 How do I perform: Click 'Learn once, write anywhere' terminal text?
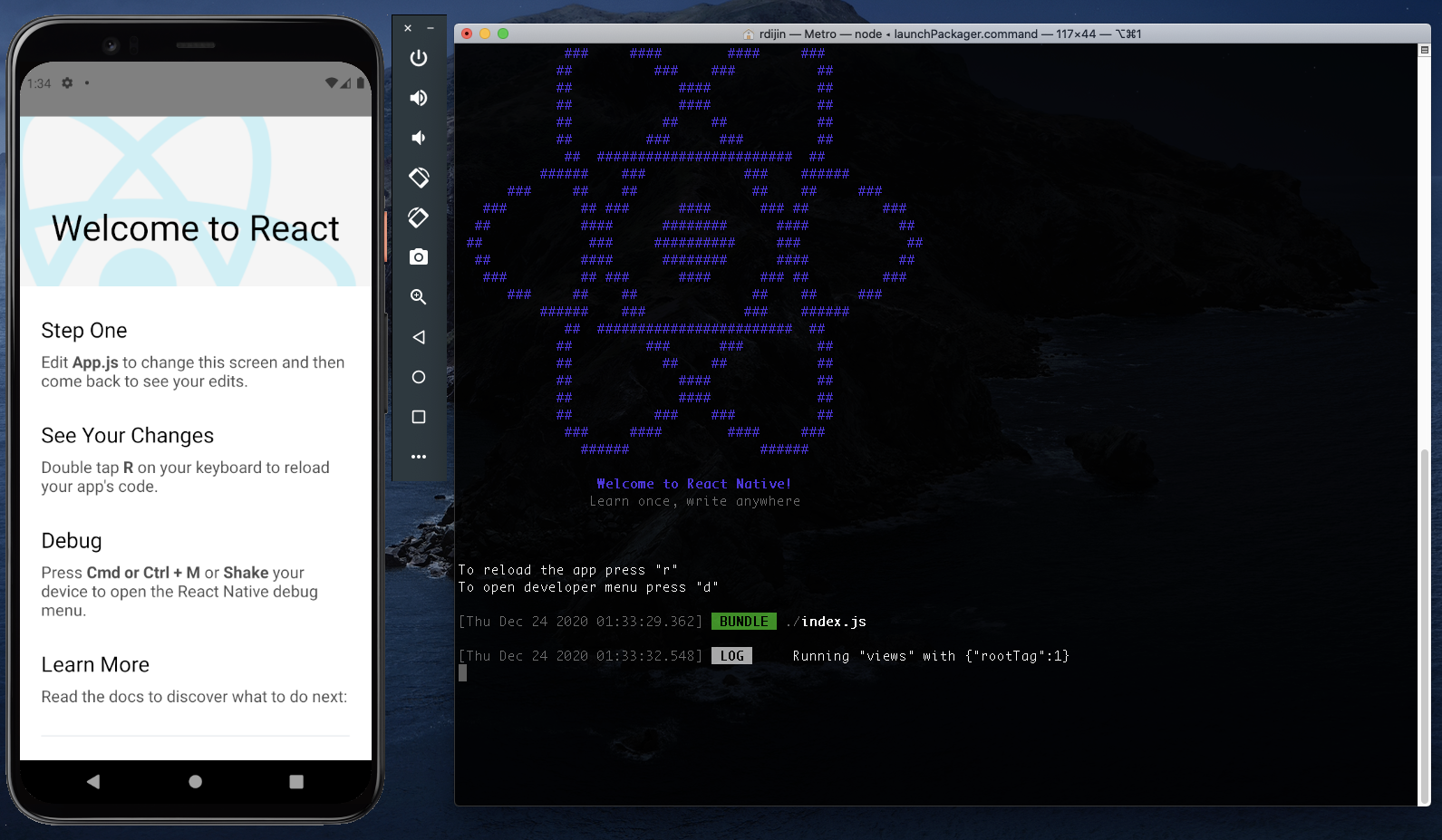[695, 501]
